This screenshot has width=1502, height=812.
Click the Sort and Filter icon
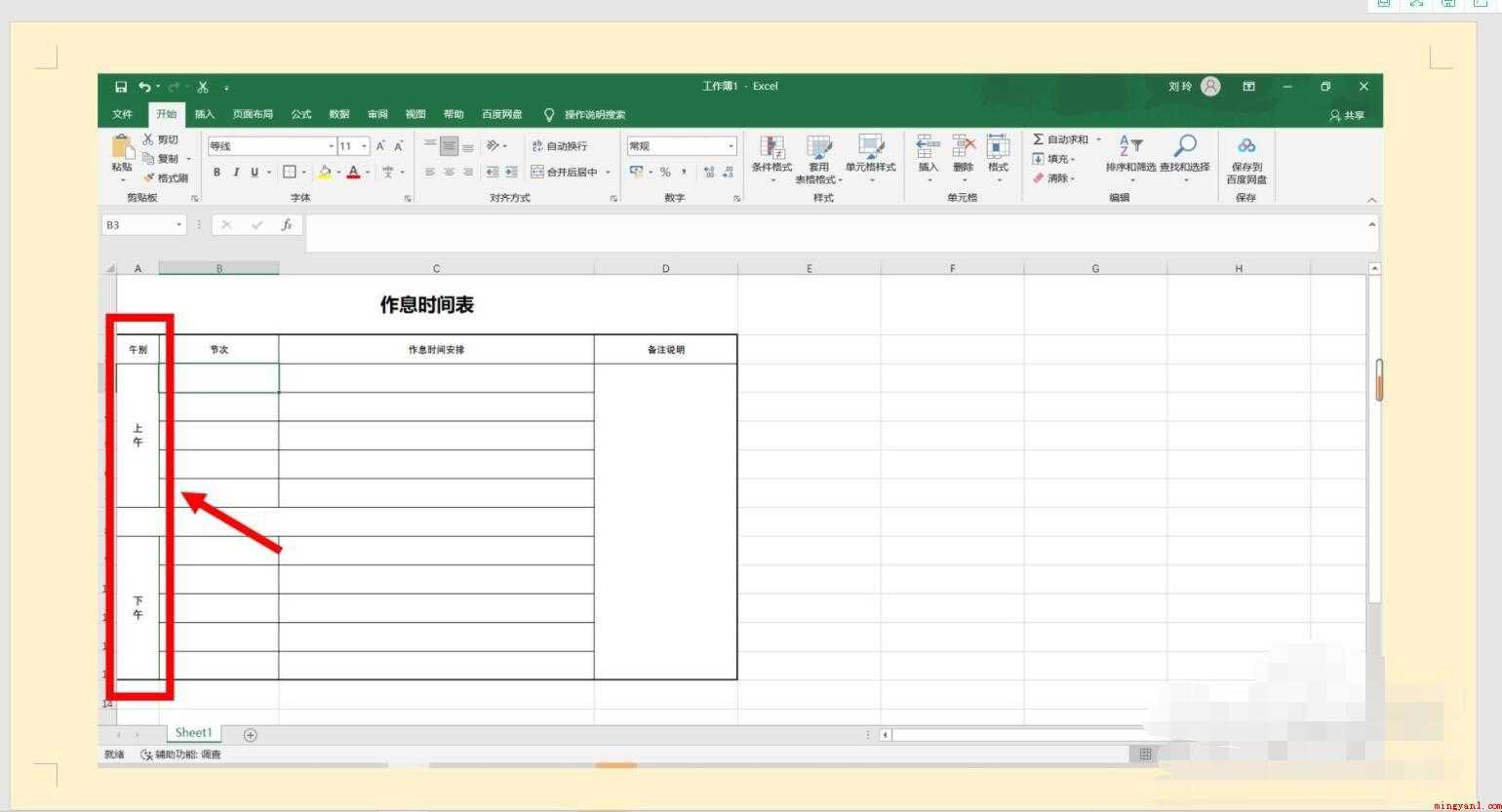click(1130, 145)
